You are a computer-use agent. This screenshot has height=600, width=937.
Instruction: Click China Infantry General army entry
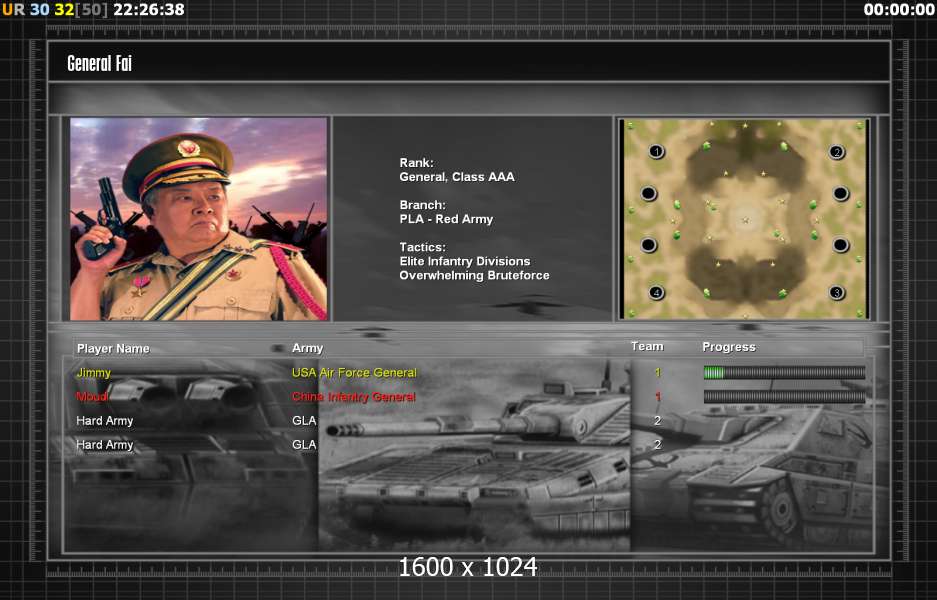pyautogui.click(x=354, y=397)
